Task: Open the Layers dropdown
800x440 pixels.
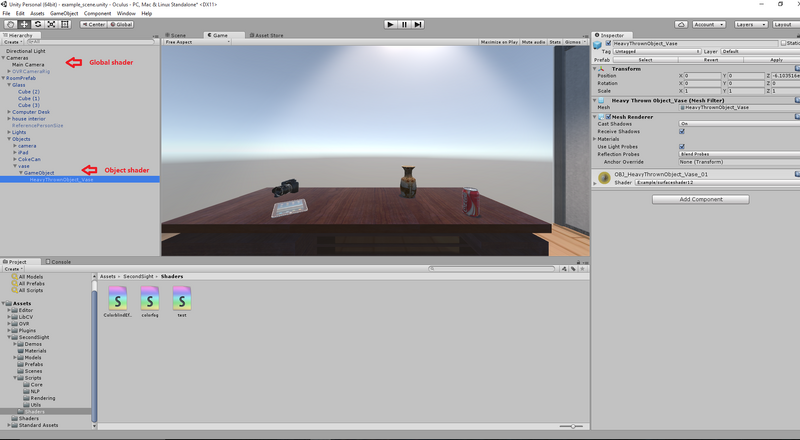Action: click(x=751, y=24)
